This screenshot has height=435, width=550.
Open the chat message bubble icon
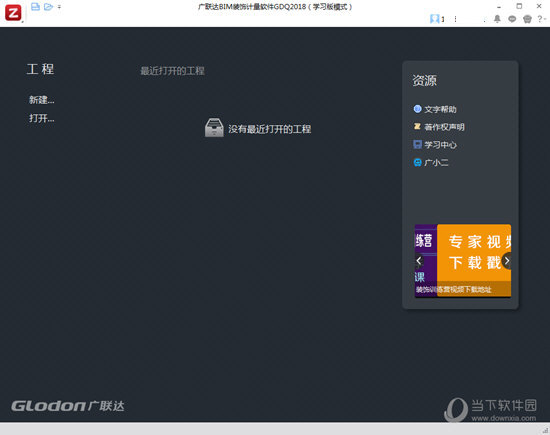pyautogui.click(x=512, y=19)
